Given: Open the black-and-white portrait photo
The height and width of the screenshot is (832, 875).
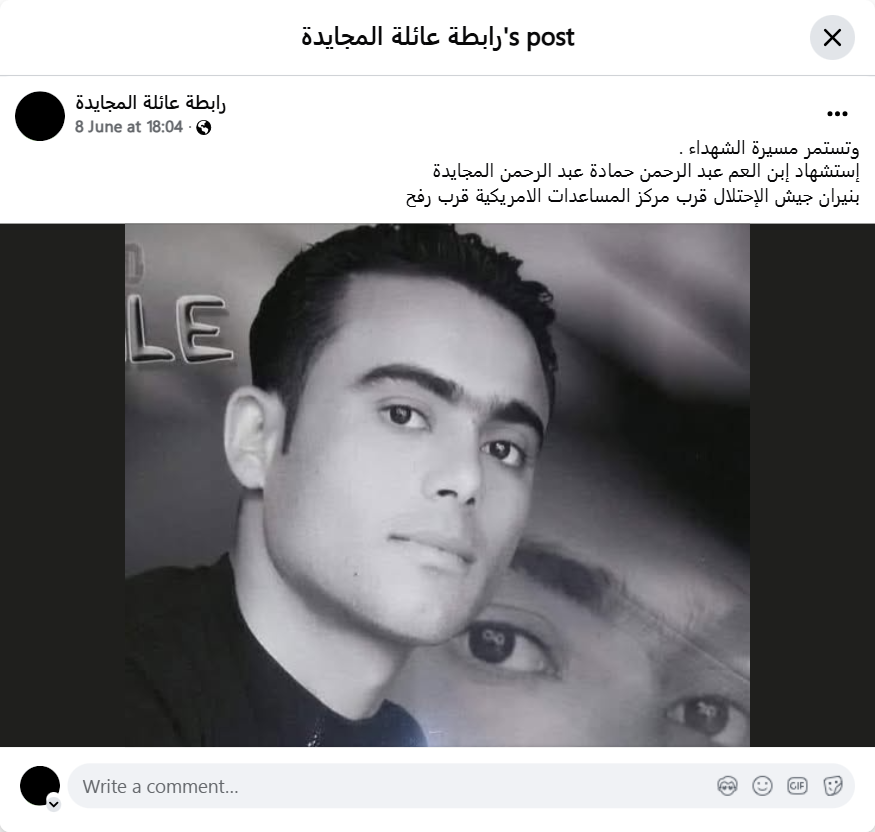Looking at the screenshot, I should click(x=437, y=485).
